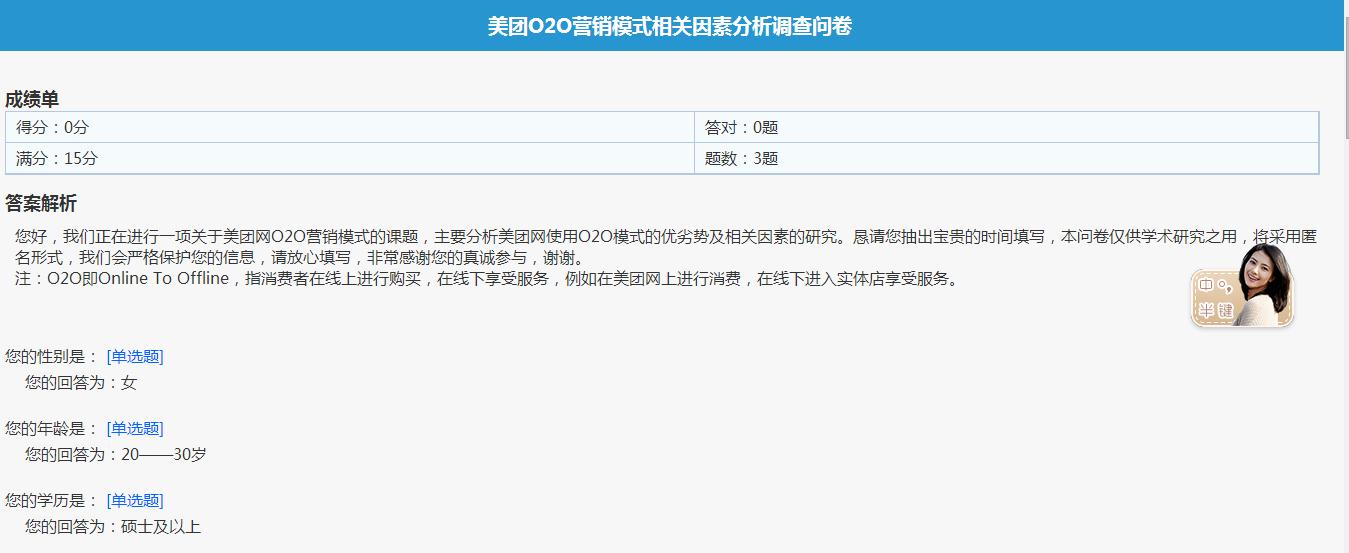
Task: Click the floating IME avatar widget
Action: pos(1243,285)
